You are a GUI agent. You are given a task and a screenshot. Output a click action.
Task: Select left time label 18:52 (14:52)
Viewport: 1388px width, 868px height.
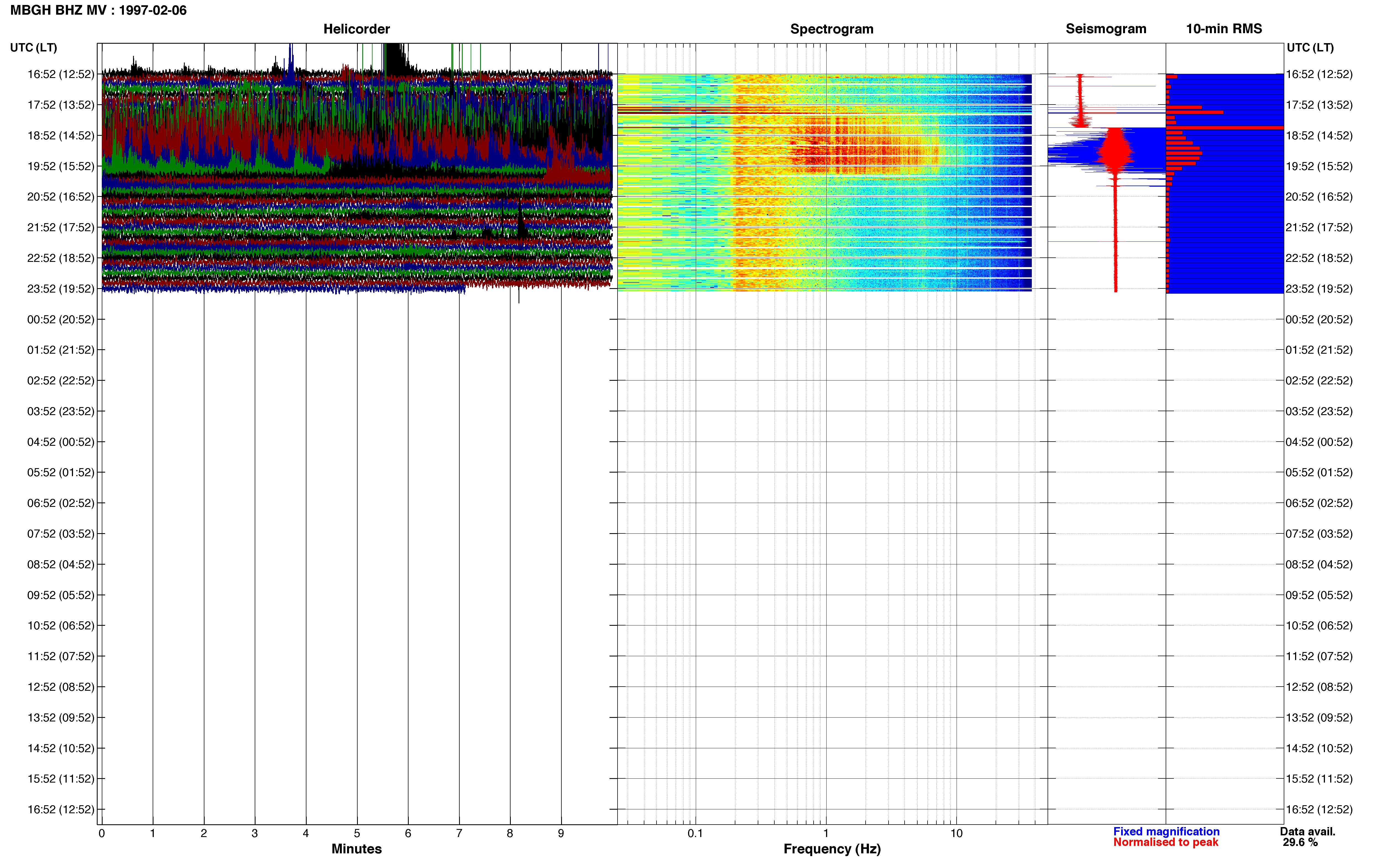coord(61,135)
